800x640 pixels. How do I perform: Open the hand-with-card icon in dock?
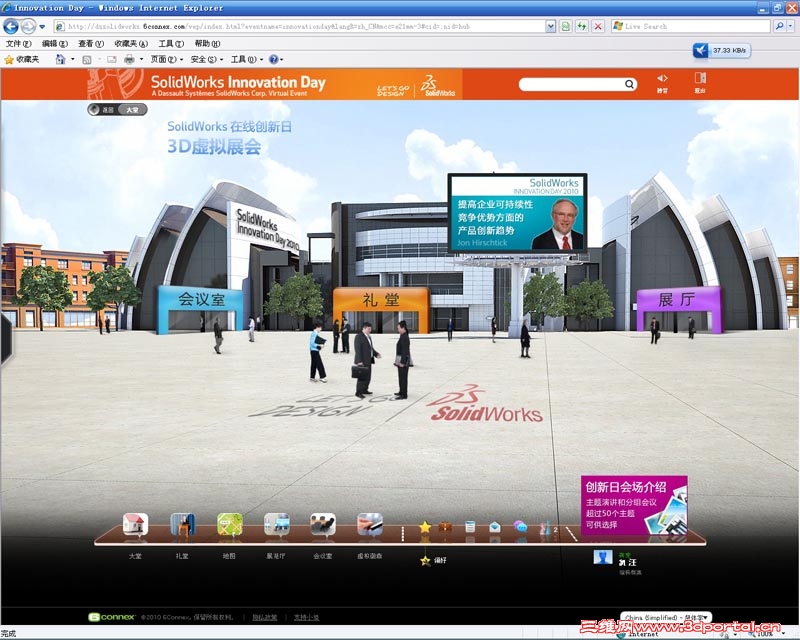pos(370,525)
